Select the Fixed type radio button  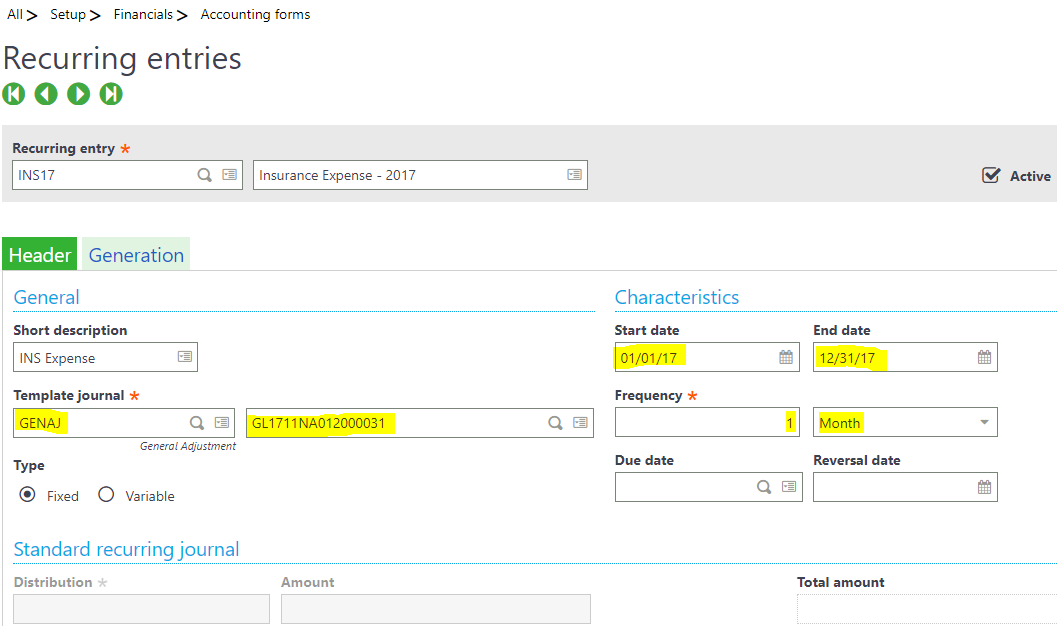[x=28, y=495]
